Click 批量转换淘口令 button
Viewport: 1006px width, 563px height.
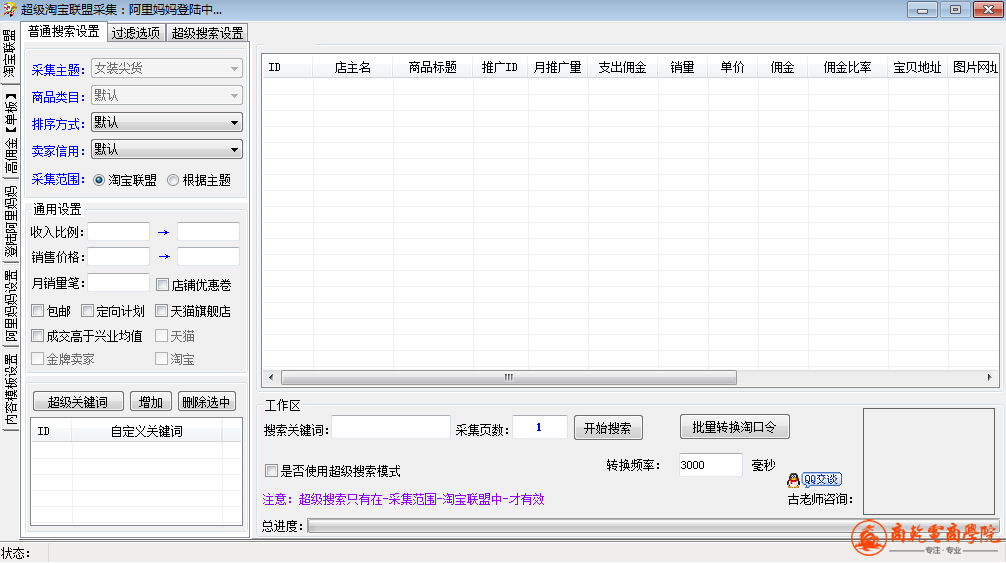pyautogui.click(x=734, y=427)
